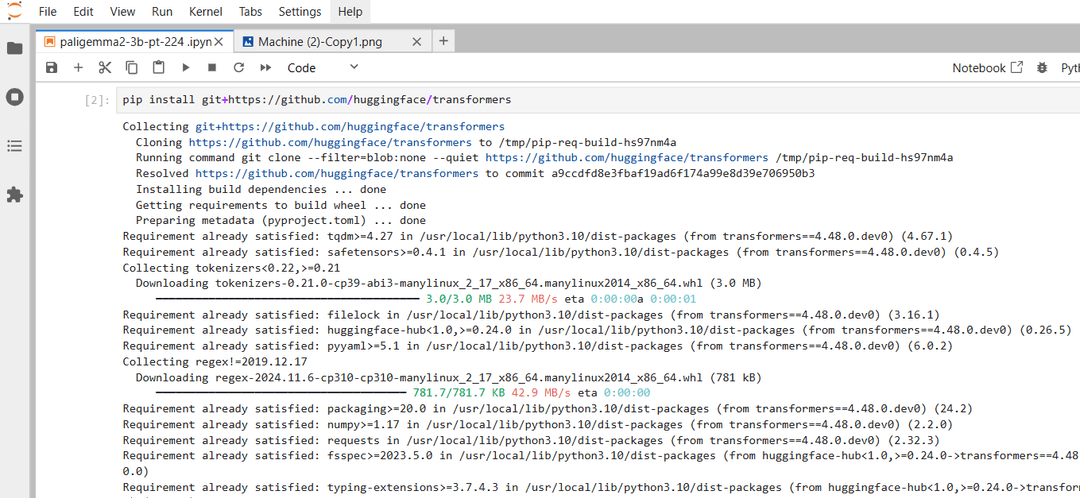Image resolution: width=1080 pixels, height=498 pixels.
Task: Show the Table of Contents sidebar icon
Action: (14, 146)
